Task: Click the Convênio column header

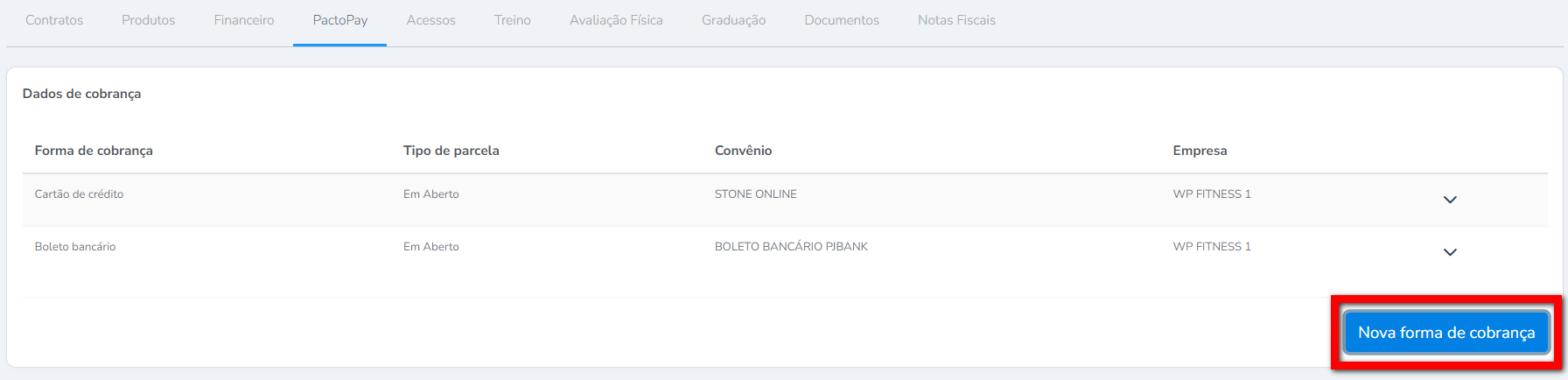Action: click(743, 151)
